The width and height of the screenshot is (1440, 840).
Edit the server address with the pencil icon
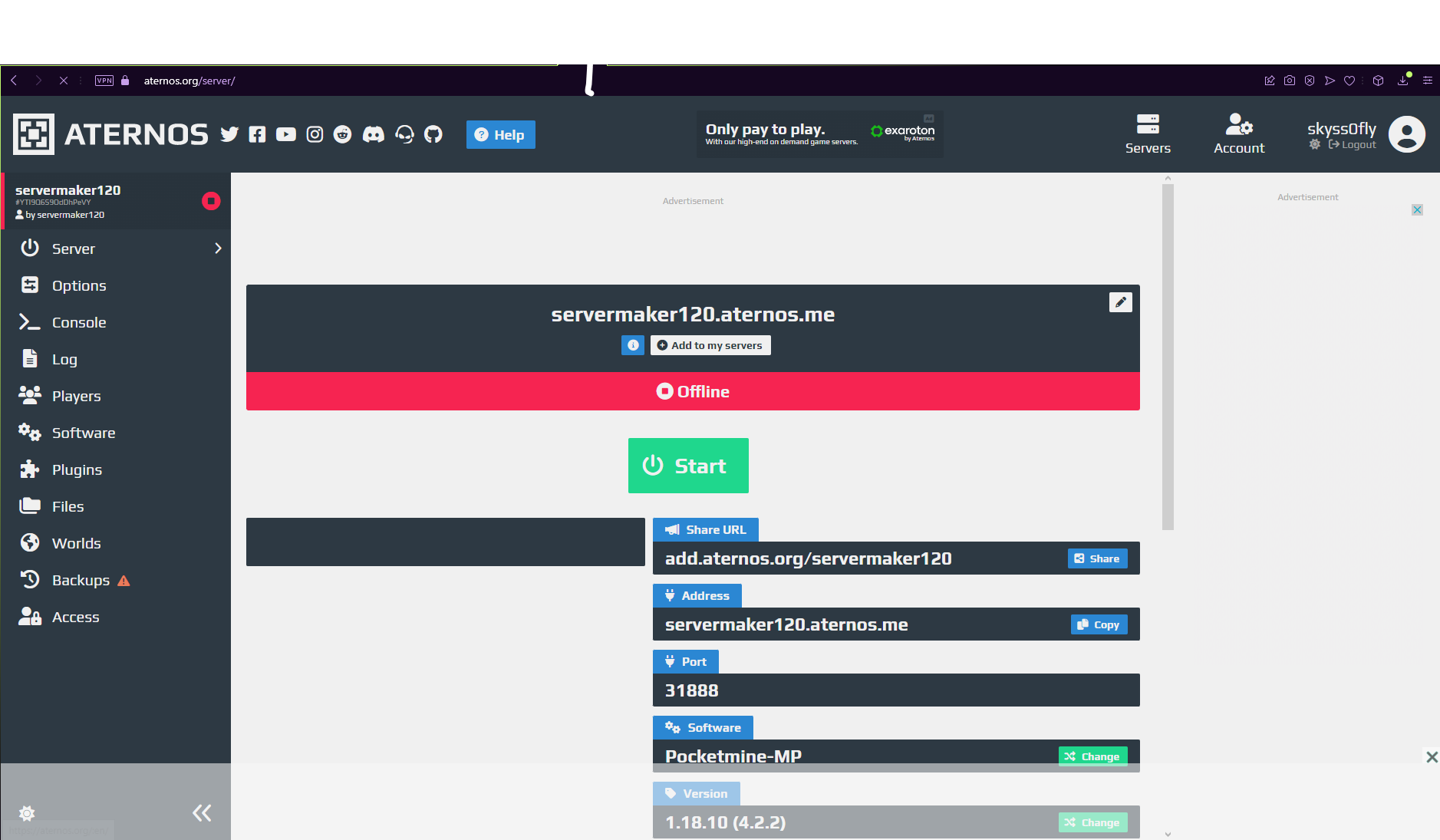(x=1120, y=302)
